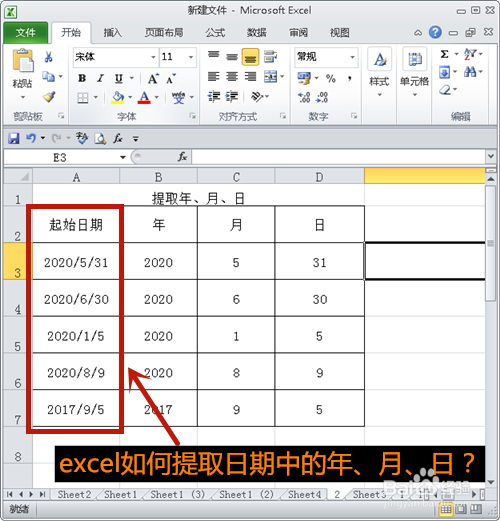Align text to top of cell
Image resolution: width=500 pixels, height=521 pixels.
[213, 56]
